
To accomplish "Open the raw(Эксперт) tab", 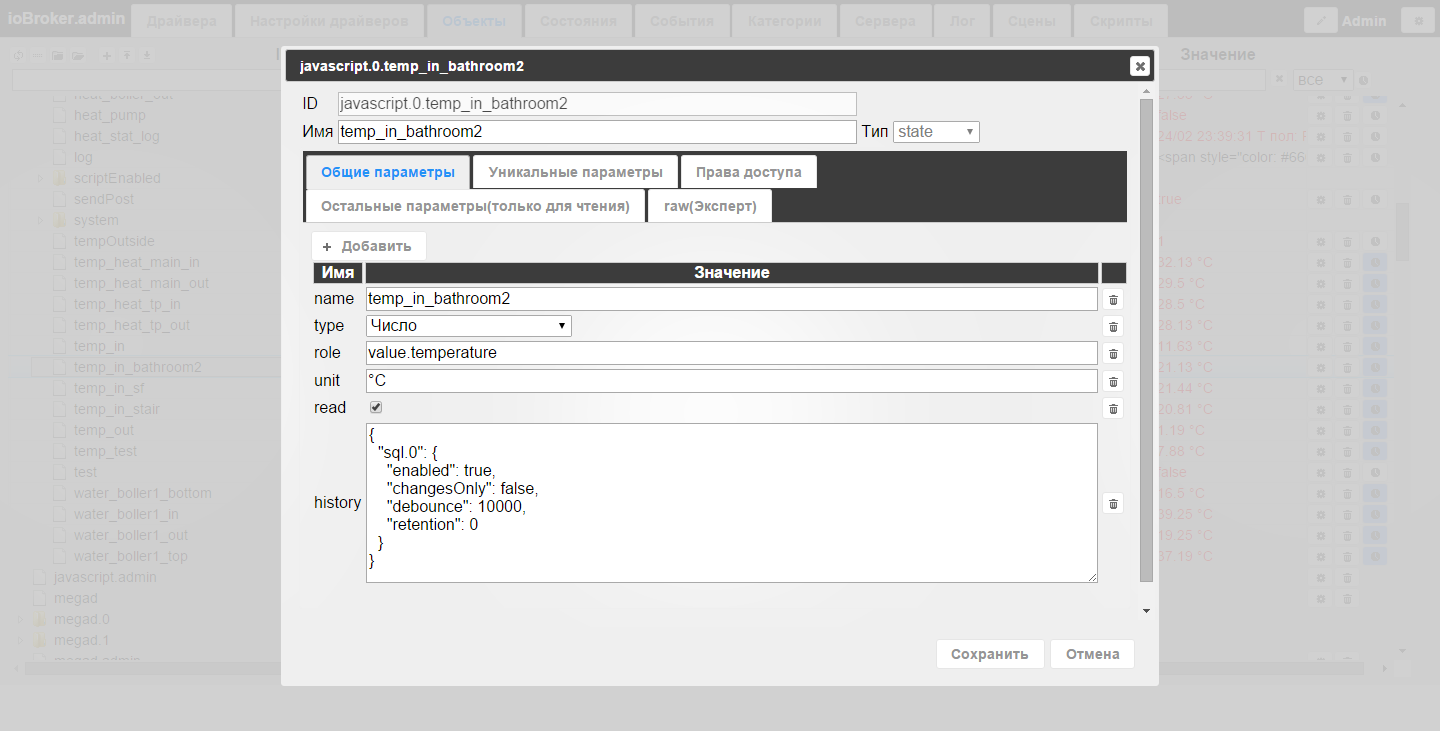I will point(710,206).
